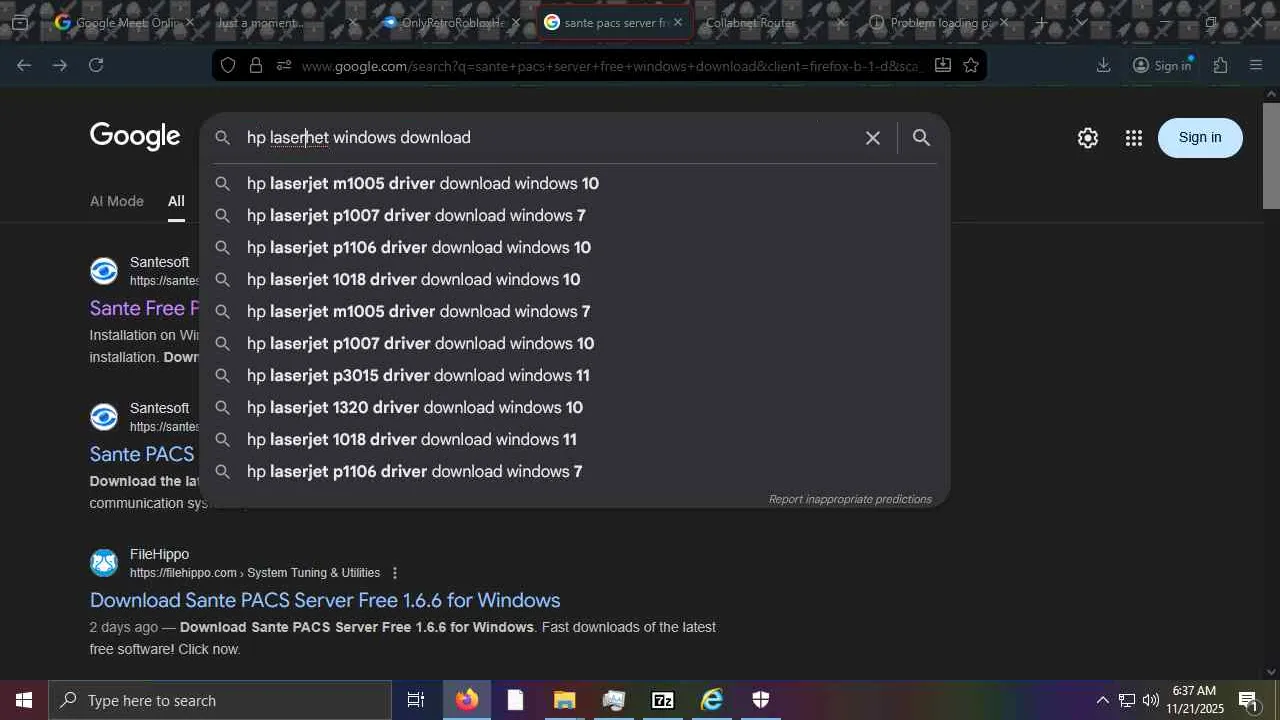Open Download Sante PACS Server Free 1.6.6 result
The image size is (1280, 720).
click(x=325, y=600)
